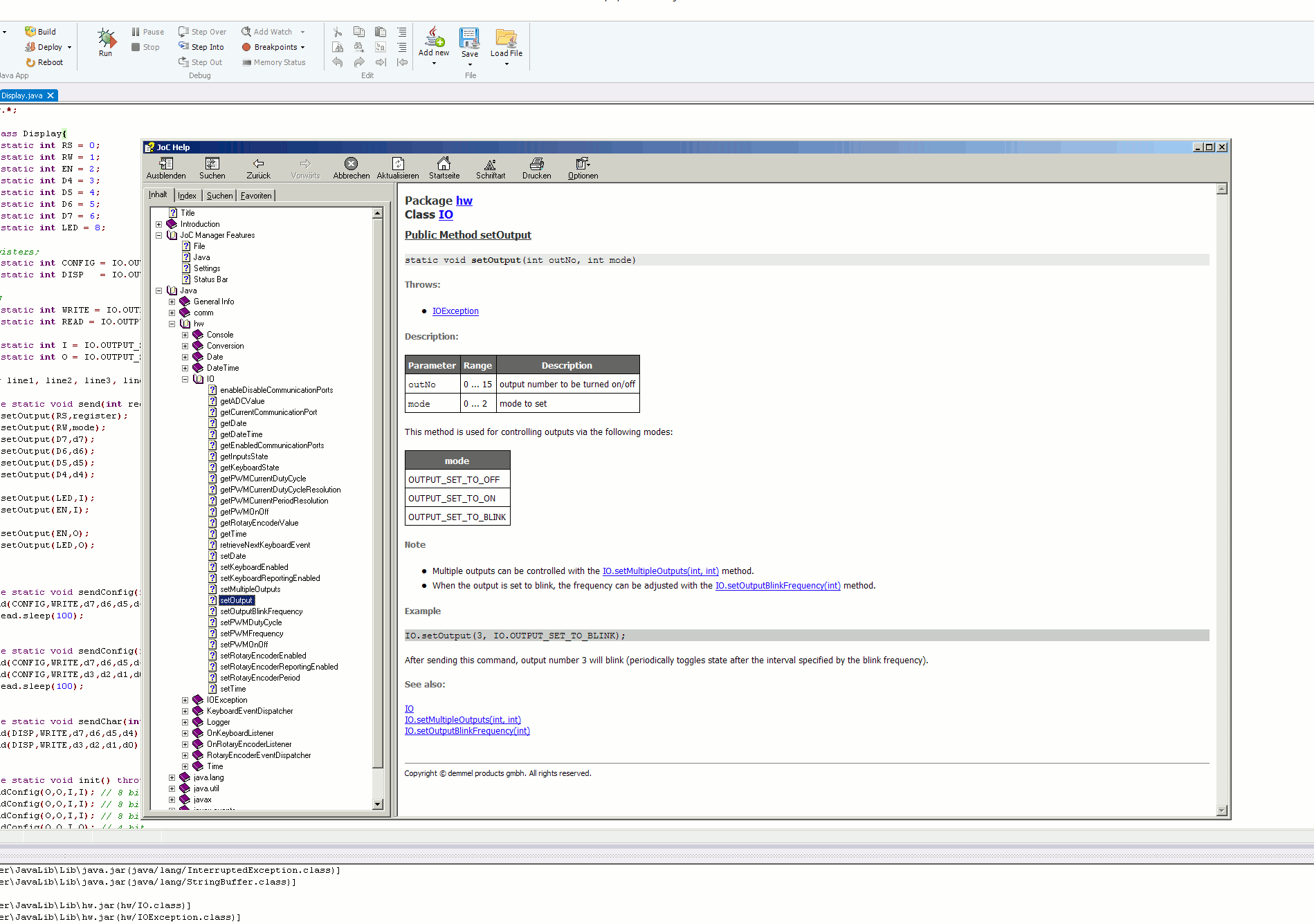
Task: Click contents tree scrollbar down arrow
Action: coord(378,804)
